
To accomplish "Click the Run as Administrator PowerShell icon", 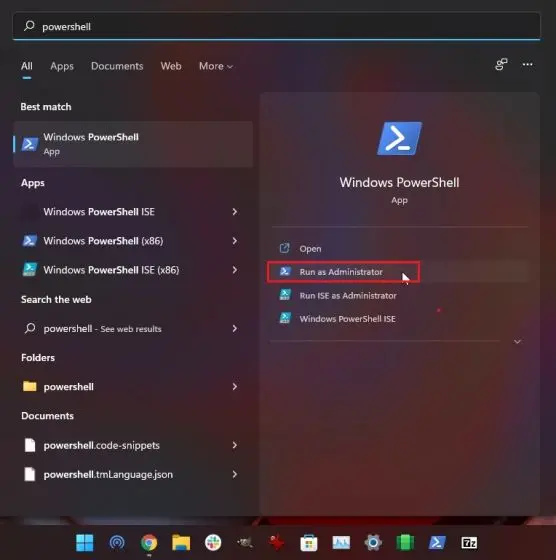I will point(285,271).
